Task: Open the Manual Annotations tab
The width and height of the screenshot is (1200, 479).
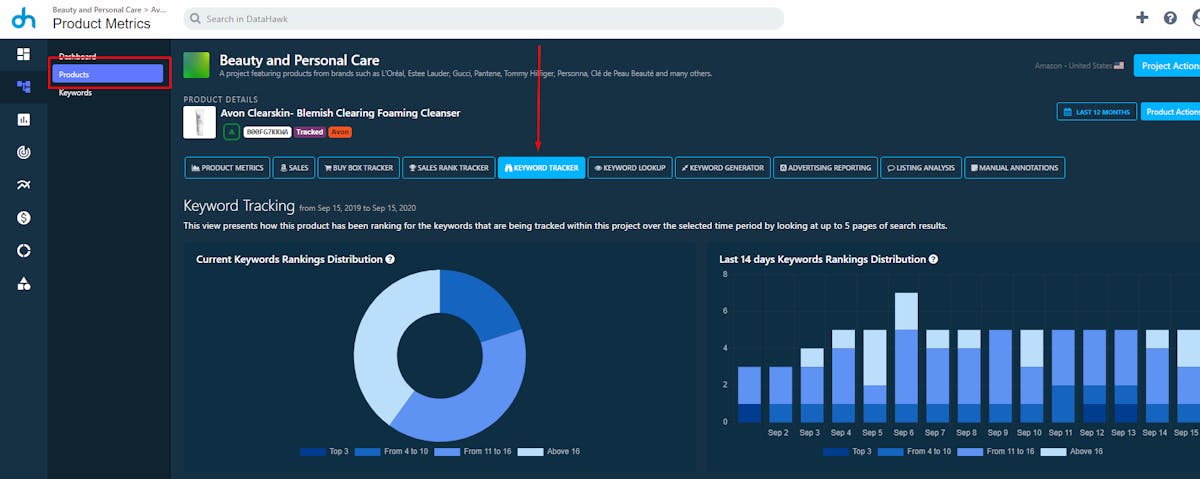Action: pos(1014,168)
